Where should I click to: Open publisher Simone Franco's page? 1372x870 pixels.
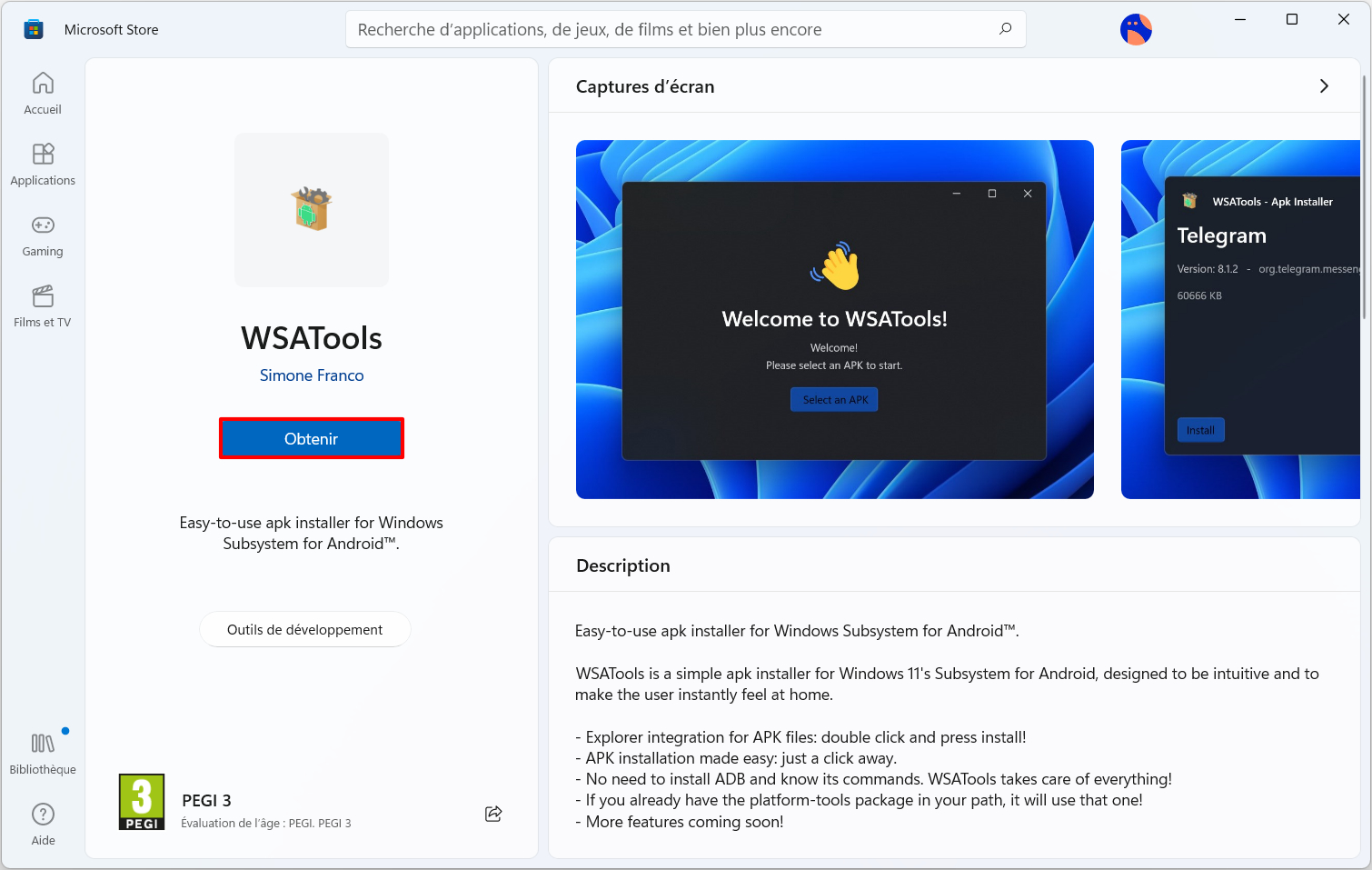(x=312, y=375)
